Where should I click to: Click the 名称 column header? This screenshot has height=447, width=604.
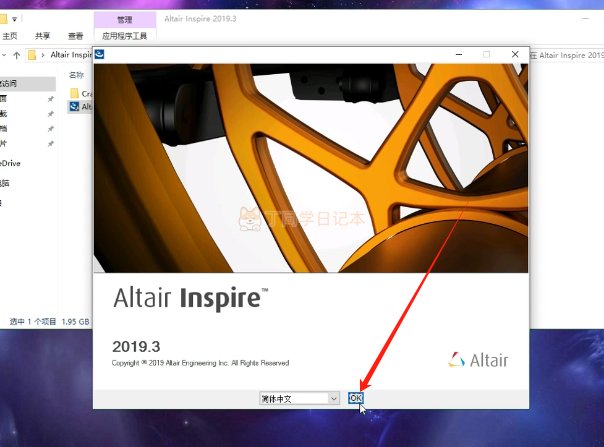pyautogui.click(x=76, y=75)
